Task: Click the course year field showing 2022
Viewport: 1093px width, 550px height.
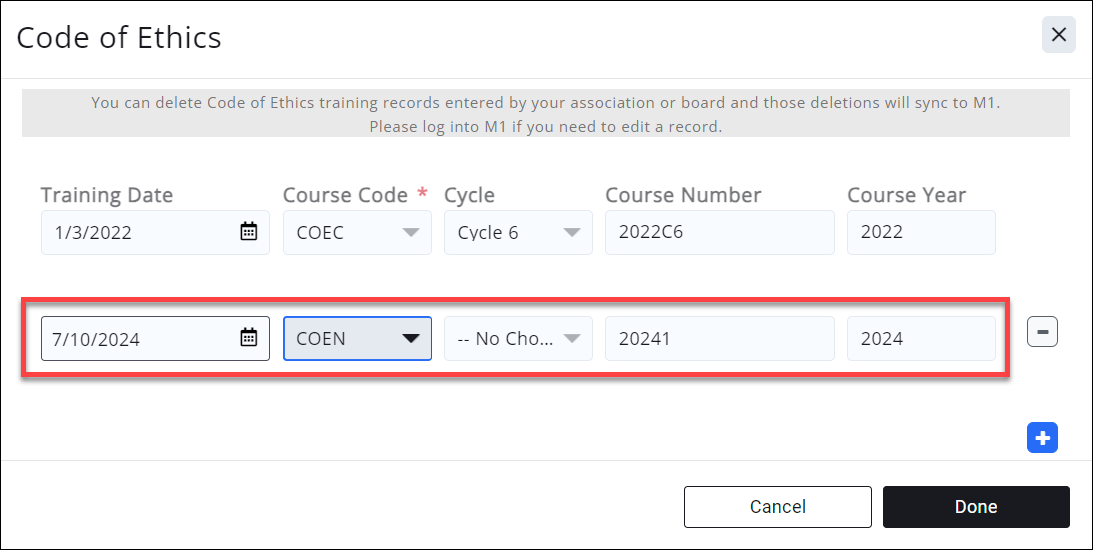Action: (x=920, y=232)
